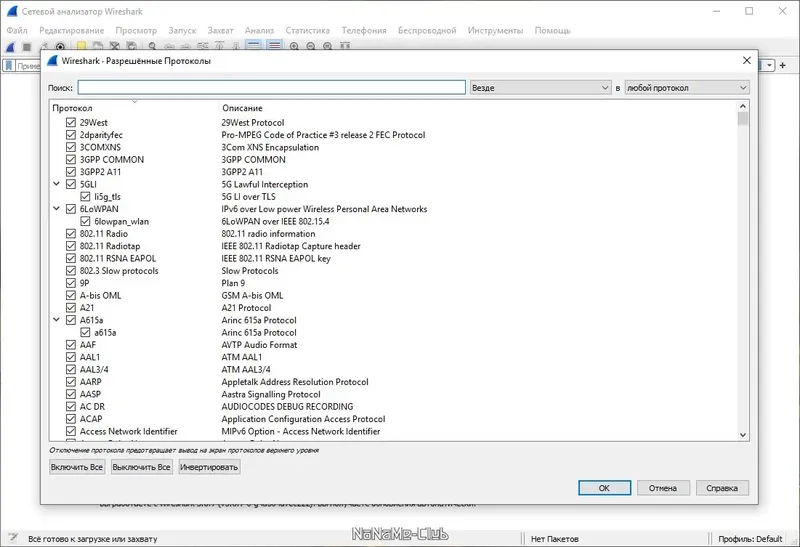
Task: Close the Разрешённые Протоколы dialog with X
Action: pos(747,60)
